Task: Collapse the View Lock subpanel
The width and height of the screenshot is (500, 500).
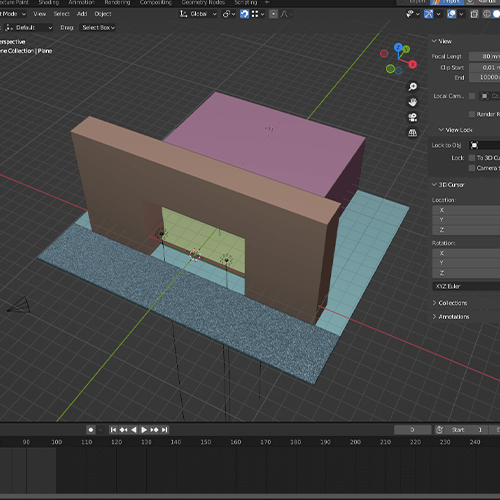Action: 456,130
